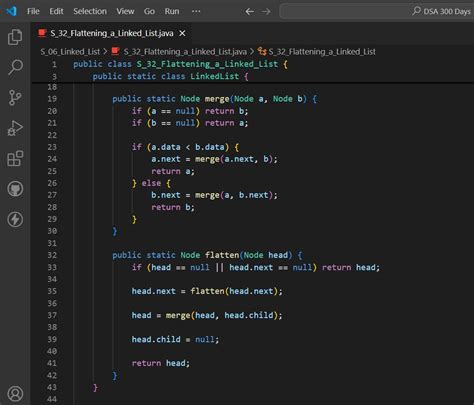Open the File menu
474x405 pixels.
(x=33, y=11)
